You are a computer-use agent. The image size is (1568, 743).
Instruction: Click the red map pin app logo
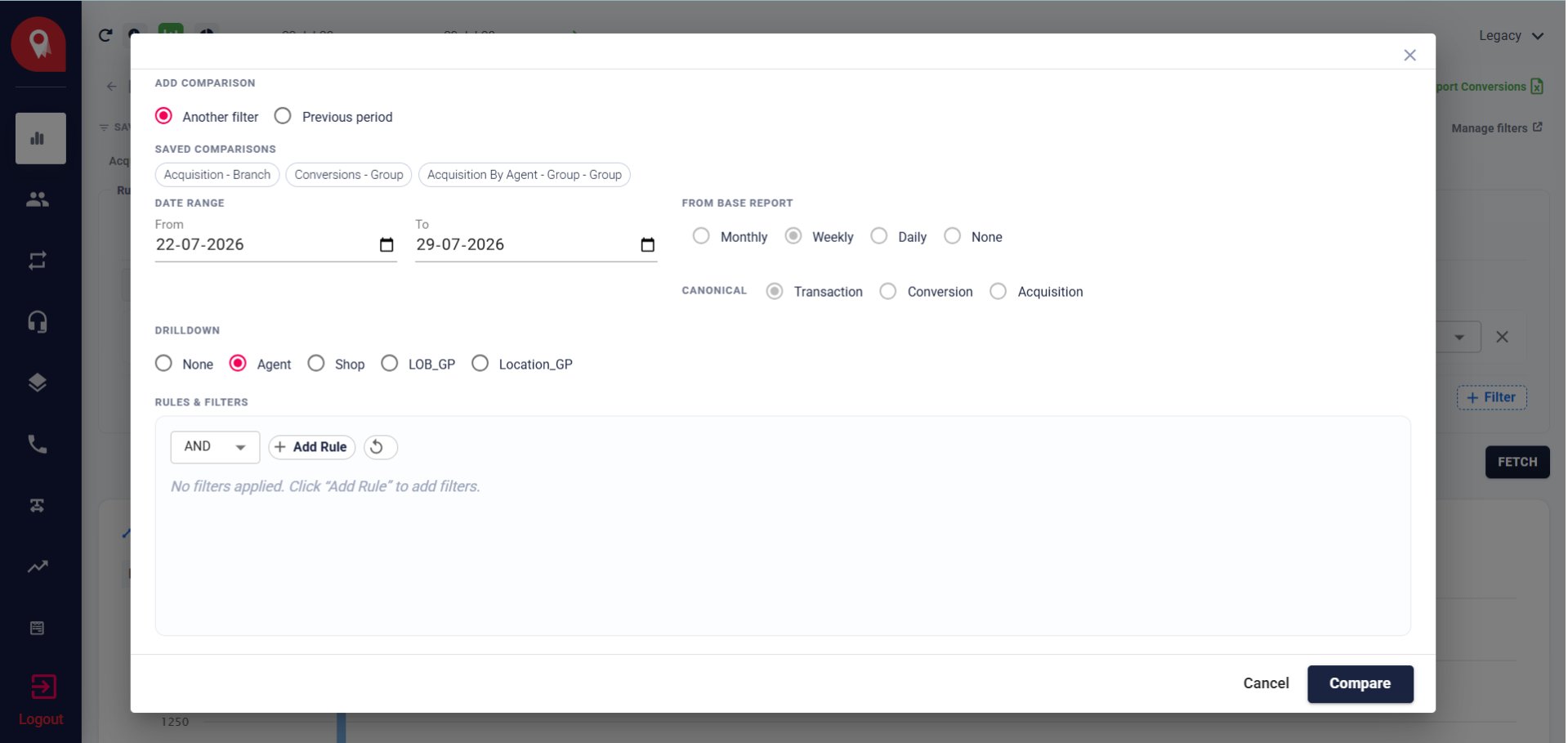pyautogui.click(x=38, y=44)
